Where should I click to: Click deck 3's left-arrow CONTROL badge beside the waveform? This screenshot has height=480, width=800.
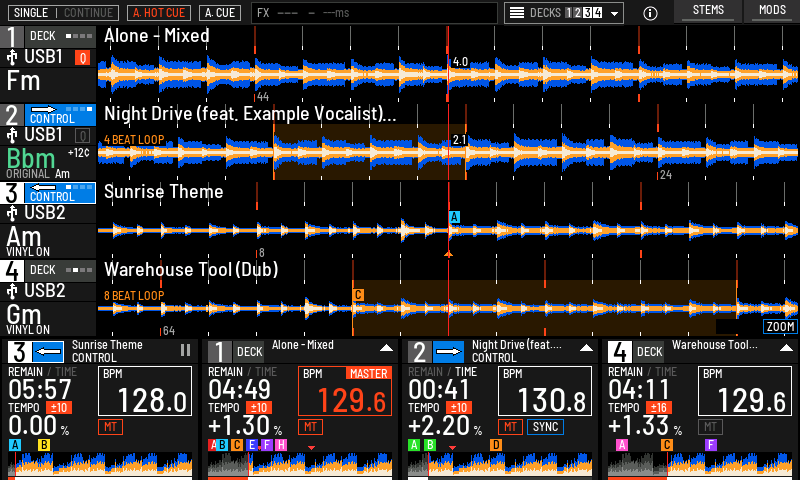[x=60, y=193]
